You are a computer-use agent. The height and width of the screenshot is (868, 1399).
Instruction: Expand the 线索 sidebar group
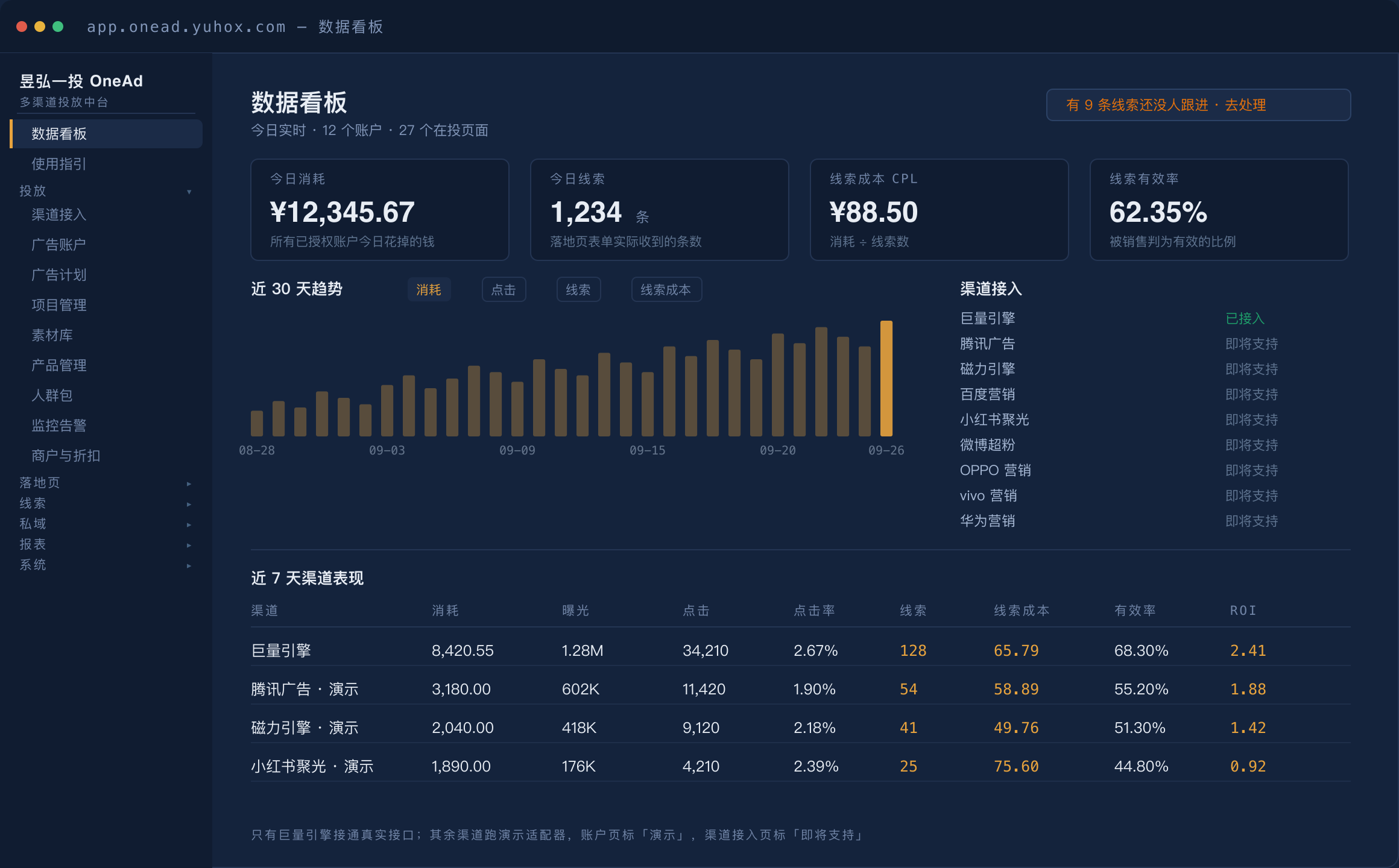[106, 503]
